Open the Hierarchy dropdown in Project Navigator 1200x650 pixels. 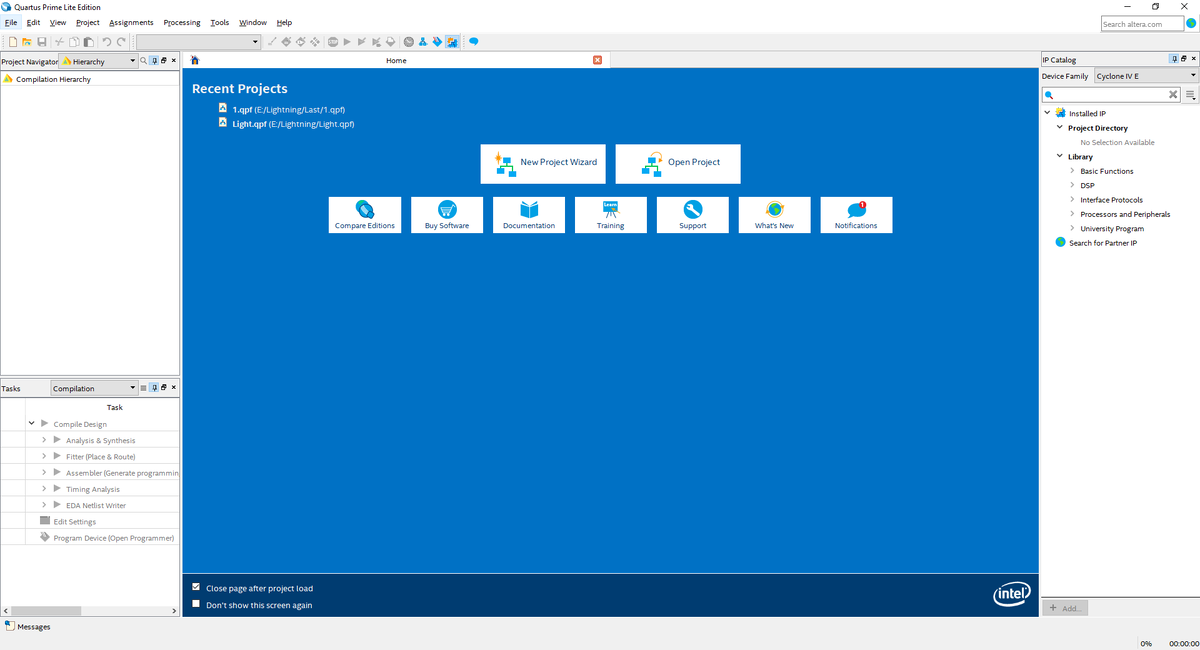[98, 61]
